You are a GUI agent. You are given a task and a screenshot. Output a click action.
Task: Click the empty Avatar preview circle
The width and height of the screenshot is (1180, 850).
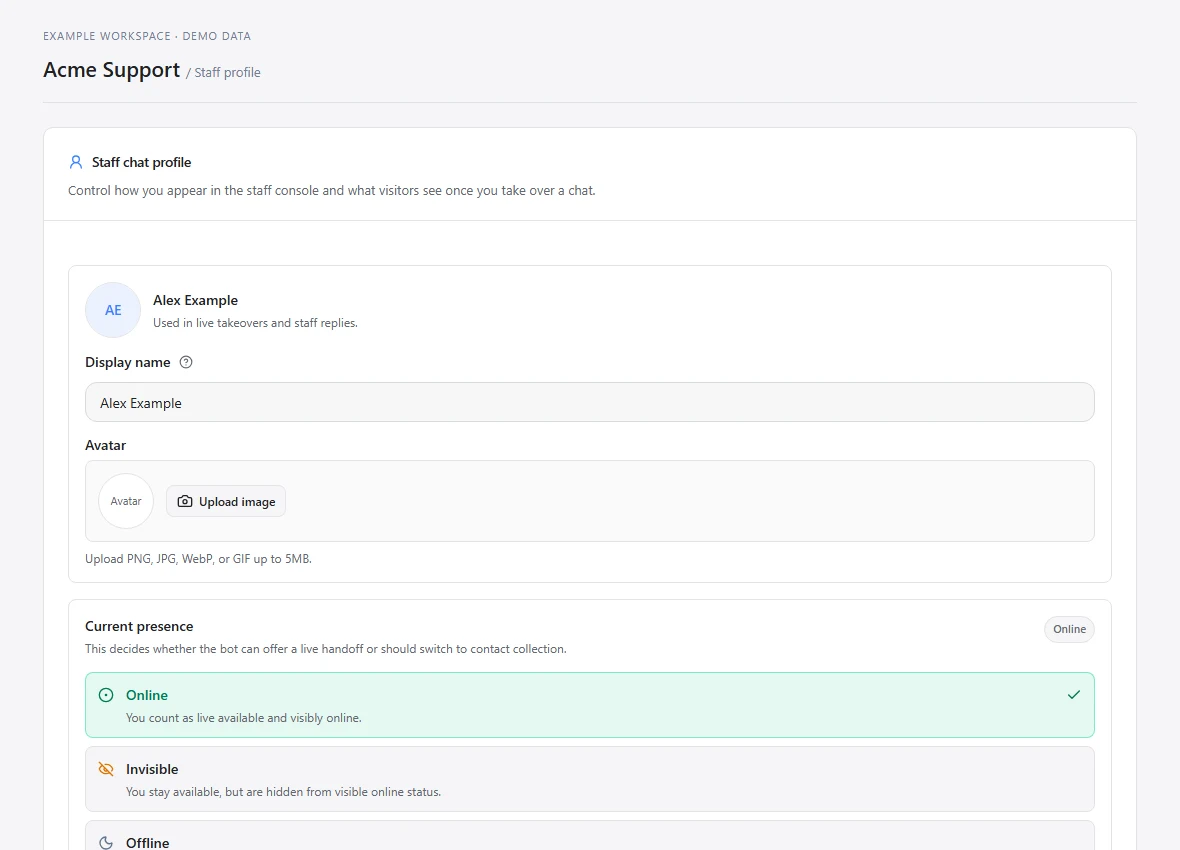point(126,501)
